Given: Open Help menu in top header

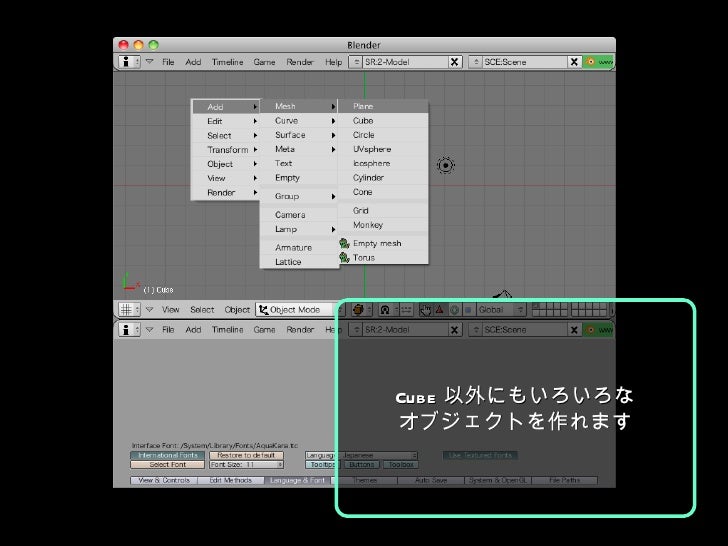Looking at the screenshot, I should 333,62.
